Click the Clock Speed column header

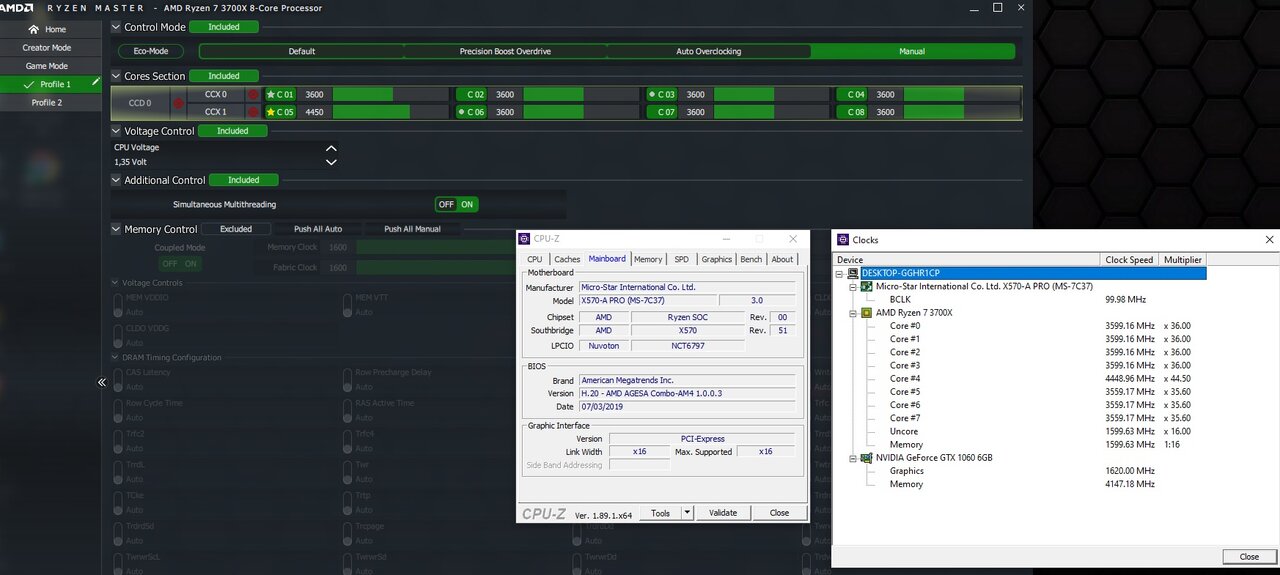(x=1129, y=260)
